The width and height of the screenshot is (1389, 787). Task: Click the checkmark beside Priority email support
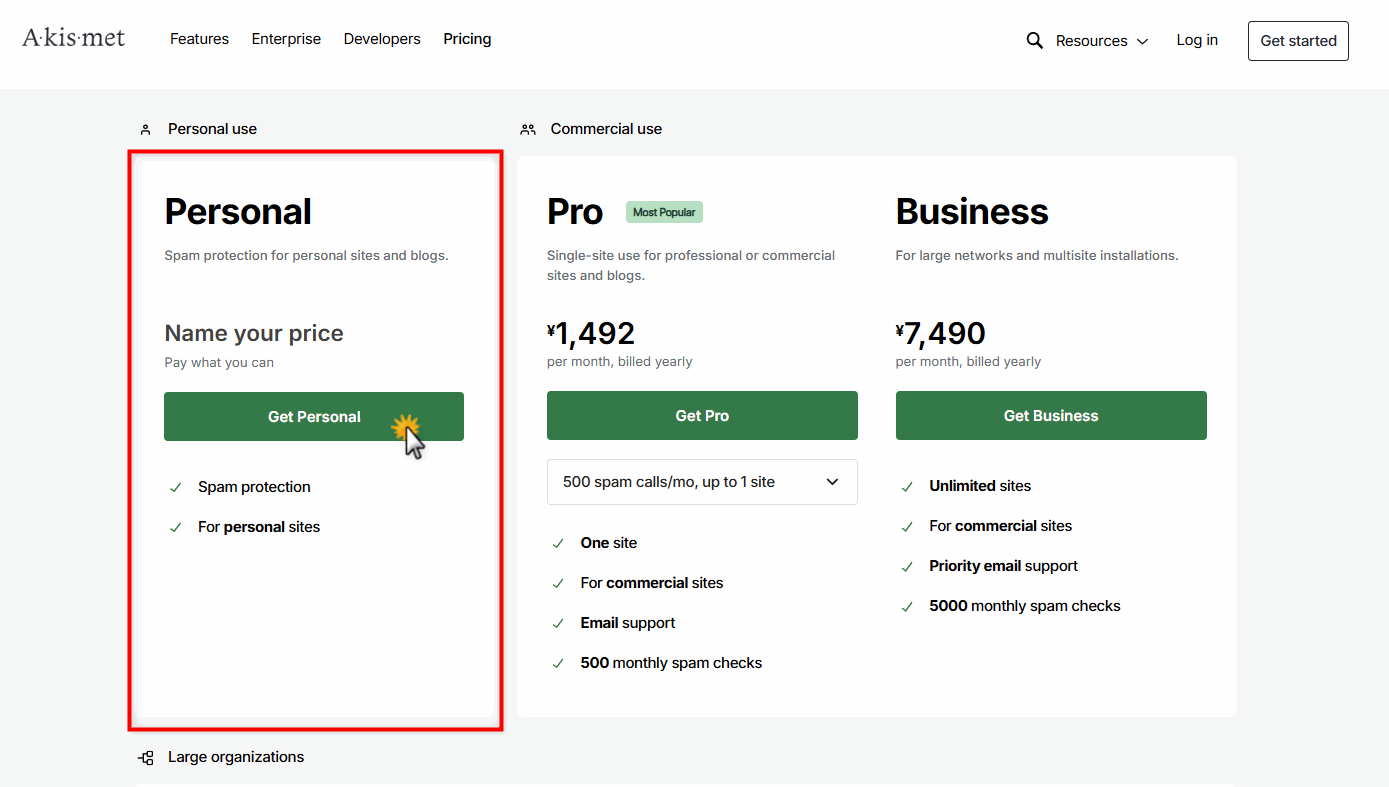coord(907,566)
